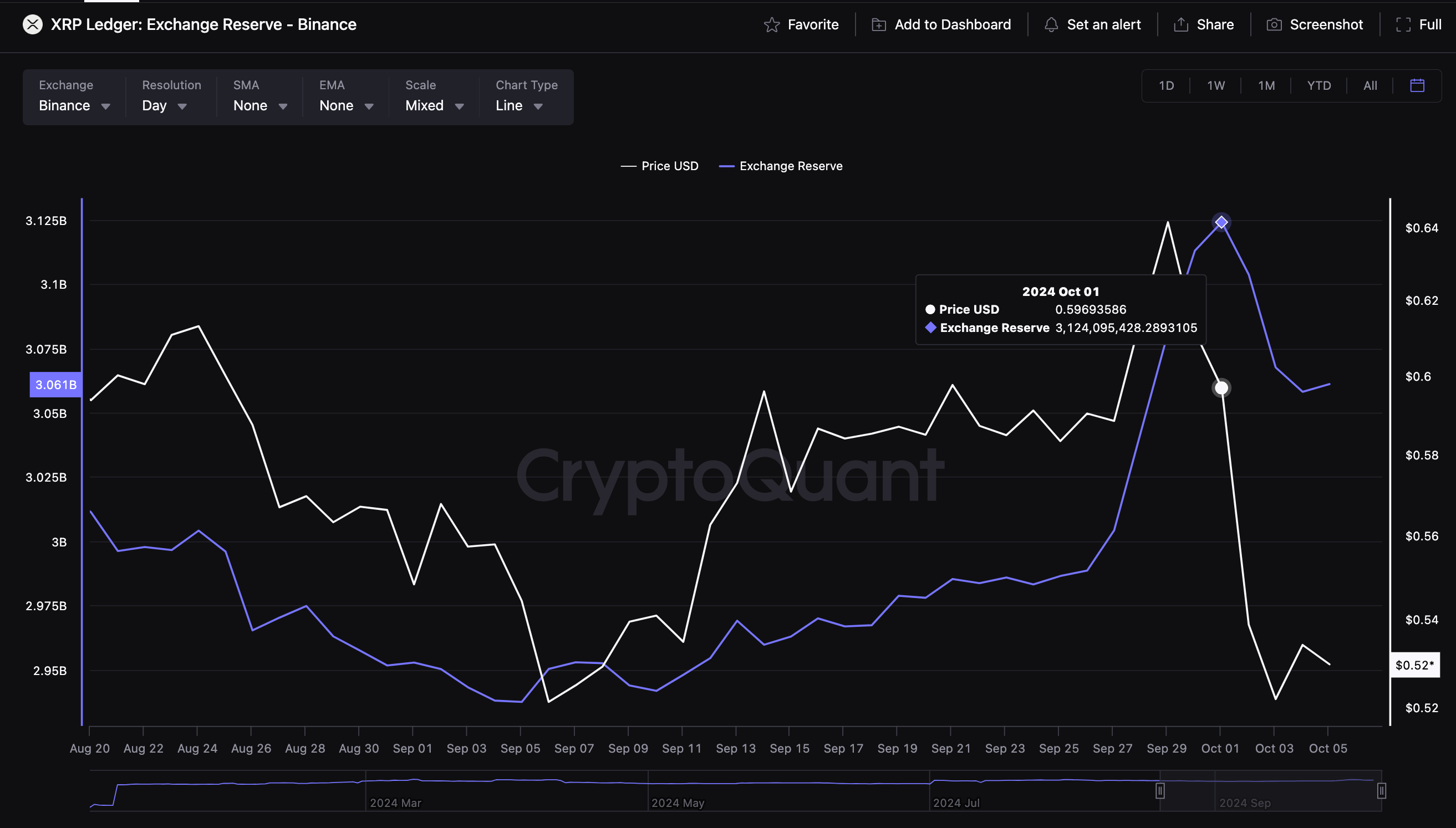Click the Oct 01 x-axis date label
Viewport: 1456px width, 828px height.
point(1220,748)
